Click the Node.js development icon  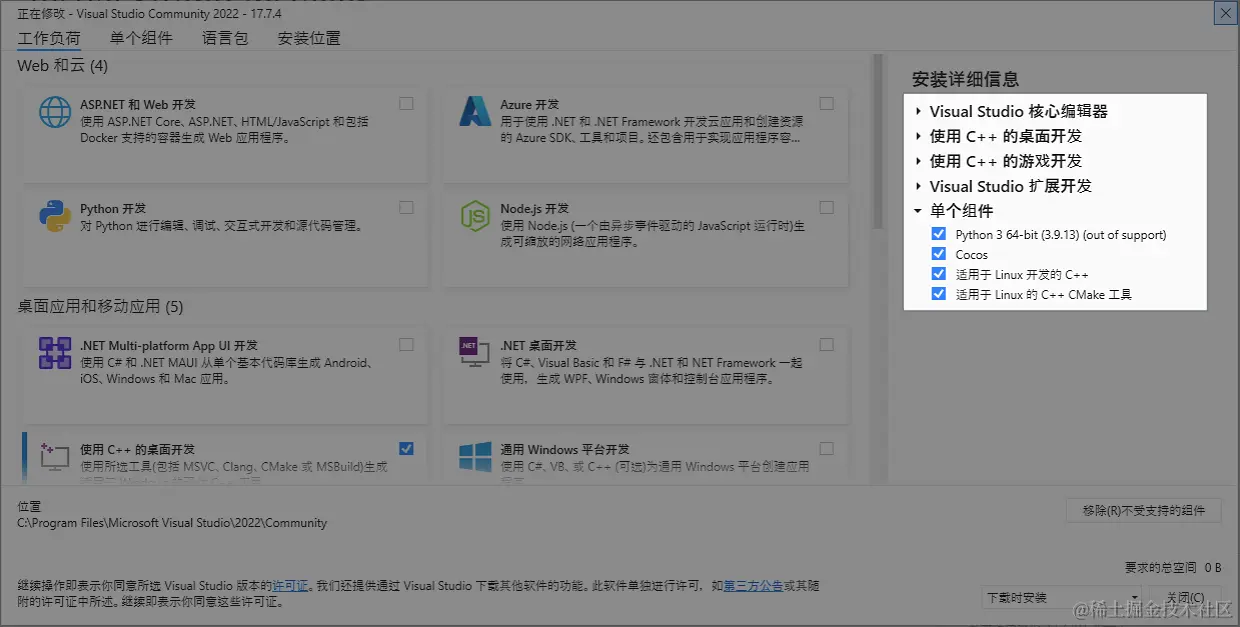[x=475, y=216]
